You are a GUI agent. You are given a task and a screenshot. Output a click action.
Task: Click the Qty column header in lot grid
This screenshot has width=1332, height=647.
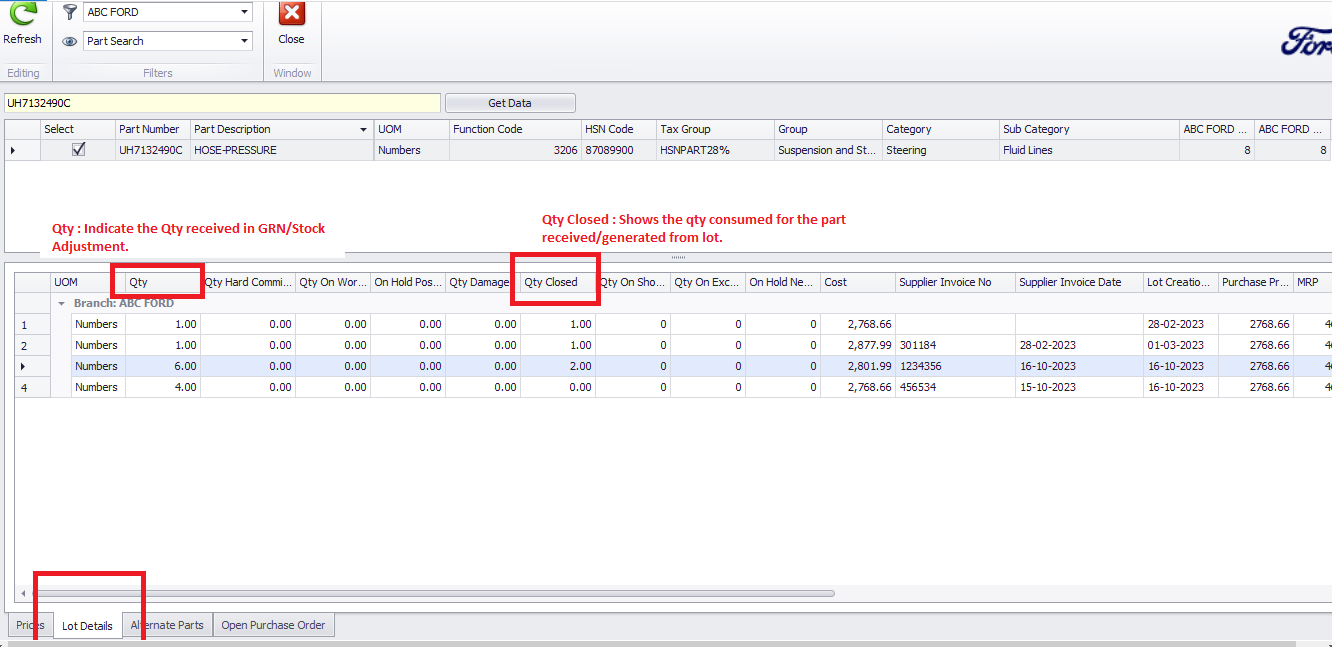[x=163, y=282]
